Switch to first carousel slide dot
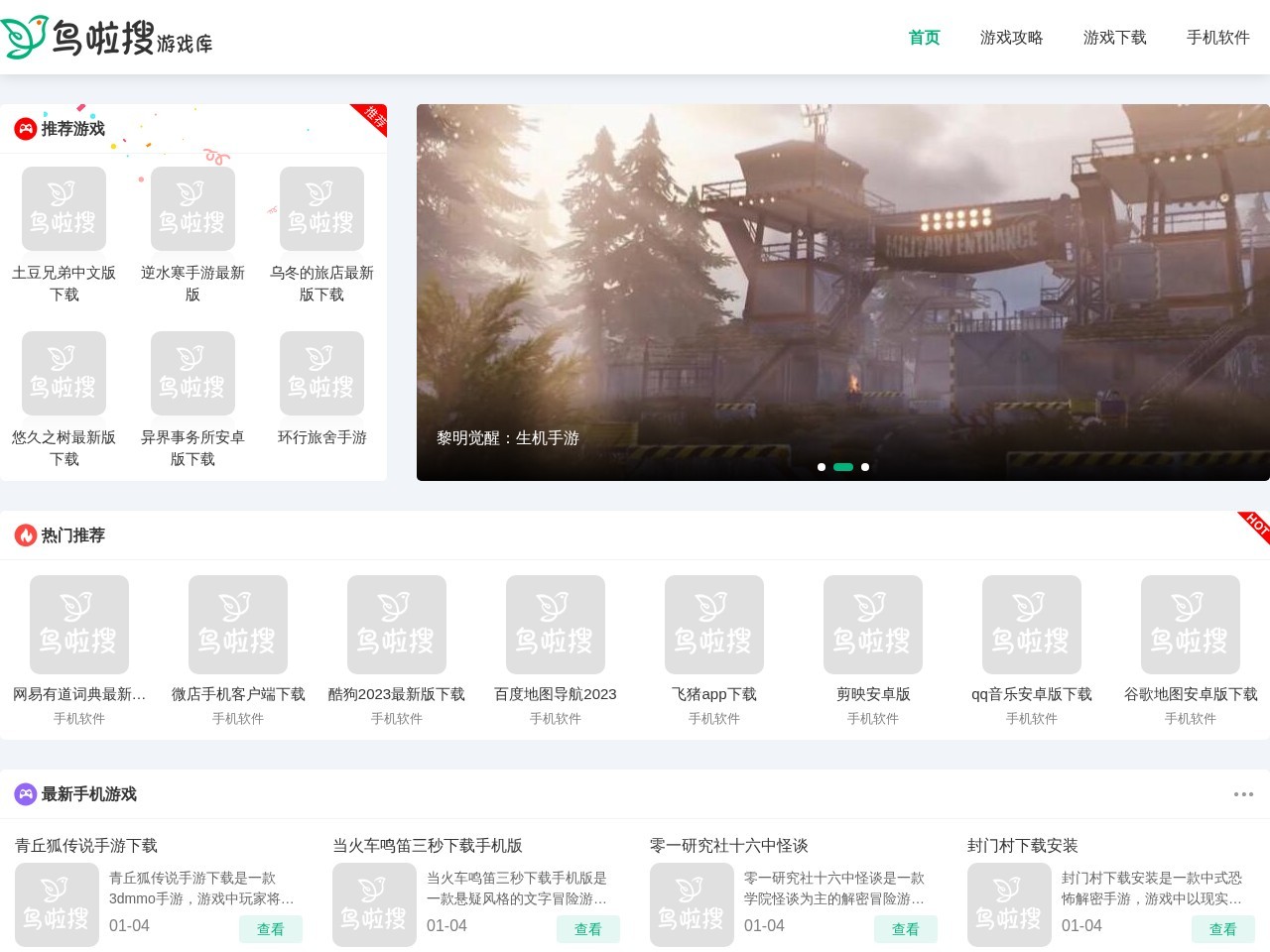 [822, 467]
